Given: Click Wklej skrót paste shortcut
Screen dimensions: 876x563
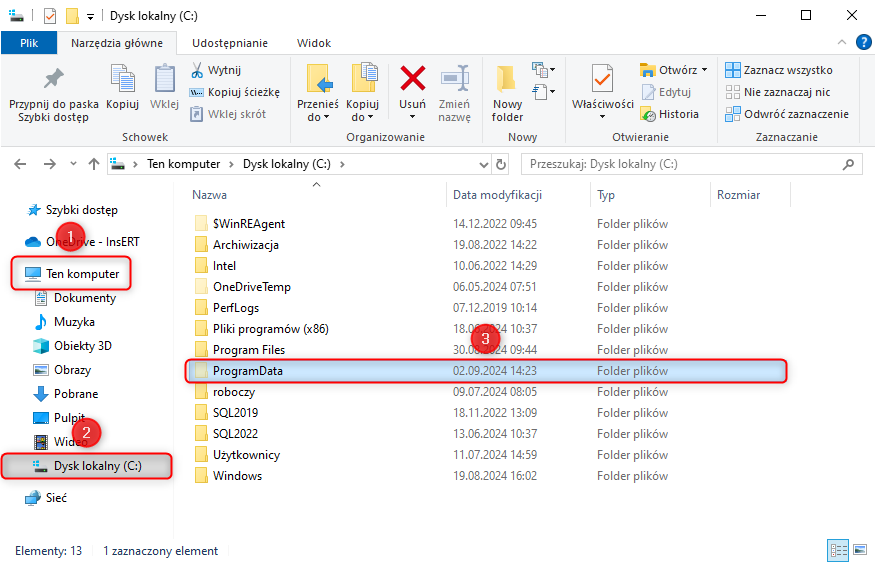Looking at the screenshot, I should pyautogui.click(x=228, y=114).
